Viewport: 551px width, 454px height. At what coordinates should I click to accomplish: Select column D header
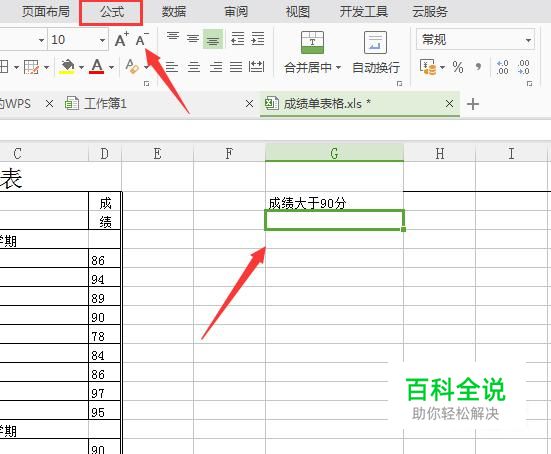105,153
